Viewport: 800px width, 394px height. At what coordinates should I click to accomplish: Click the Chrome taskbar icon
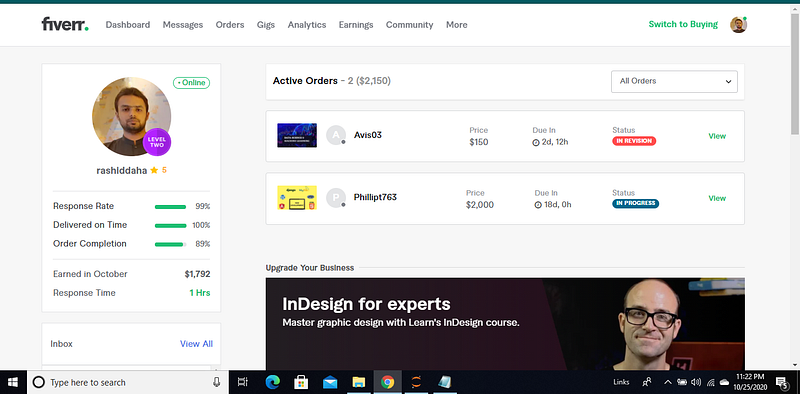387,382
